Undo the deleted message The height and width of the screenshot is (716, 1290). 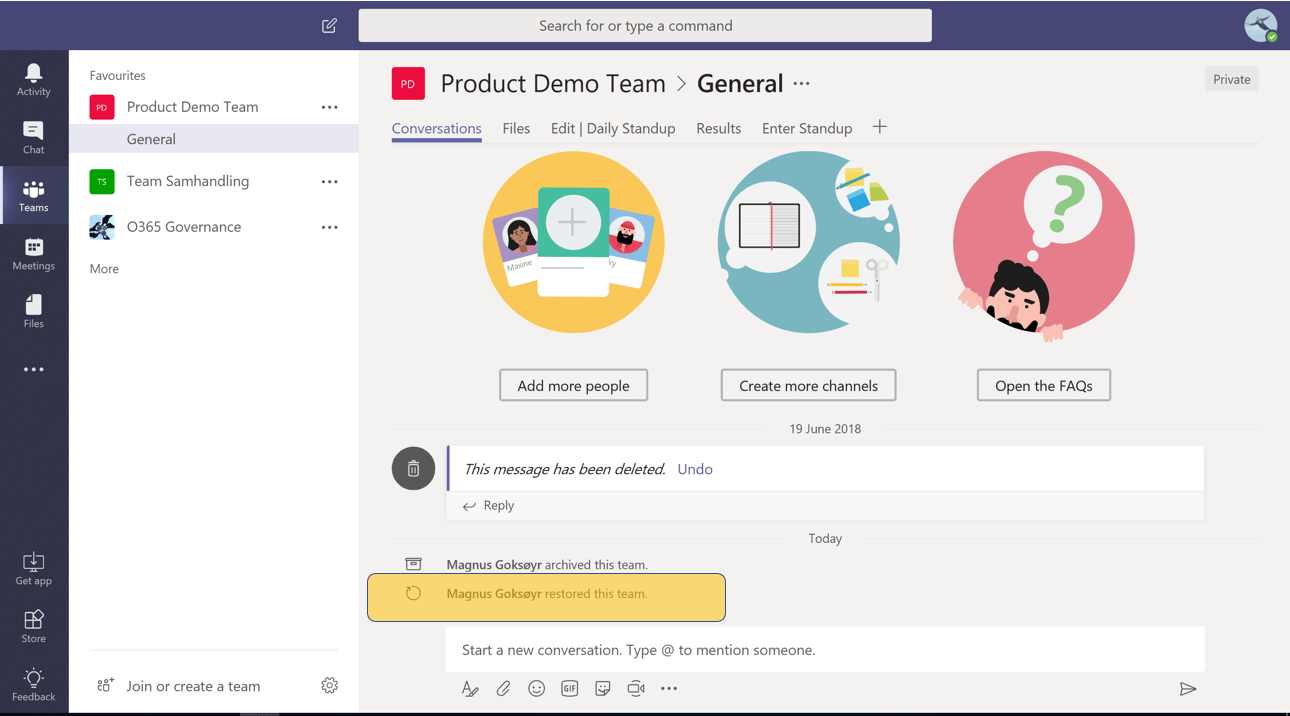(x=694, y=468)
